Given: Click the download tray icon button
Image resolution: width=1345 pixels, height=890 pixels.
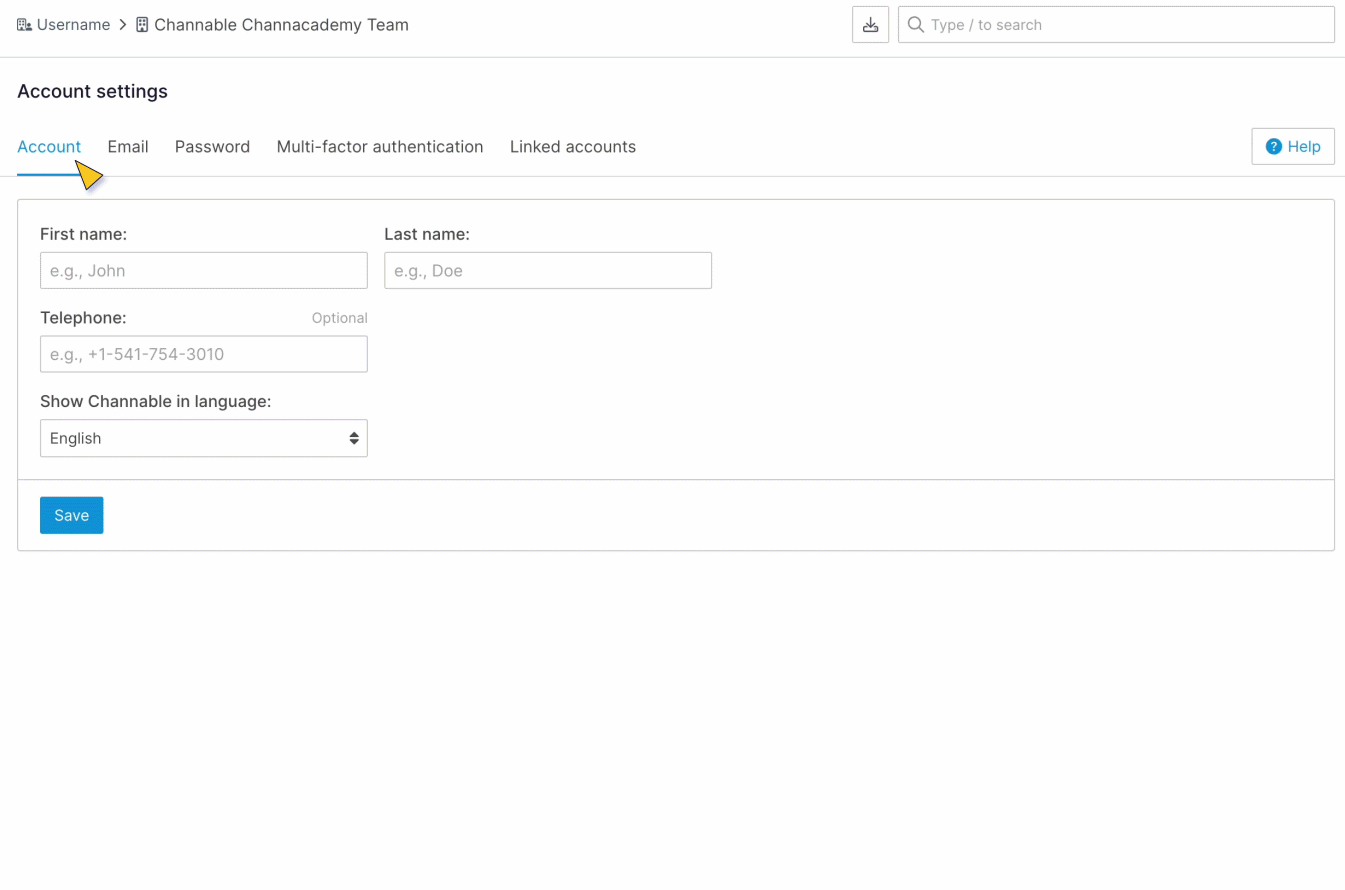Looking at the screenshot, I should tap(870, 25).
